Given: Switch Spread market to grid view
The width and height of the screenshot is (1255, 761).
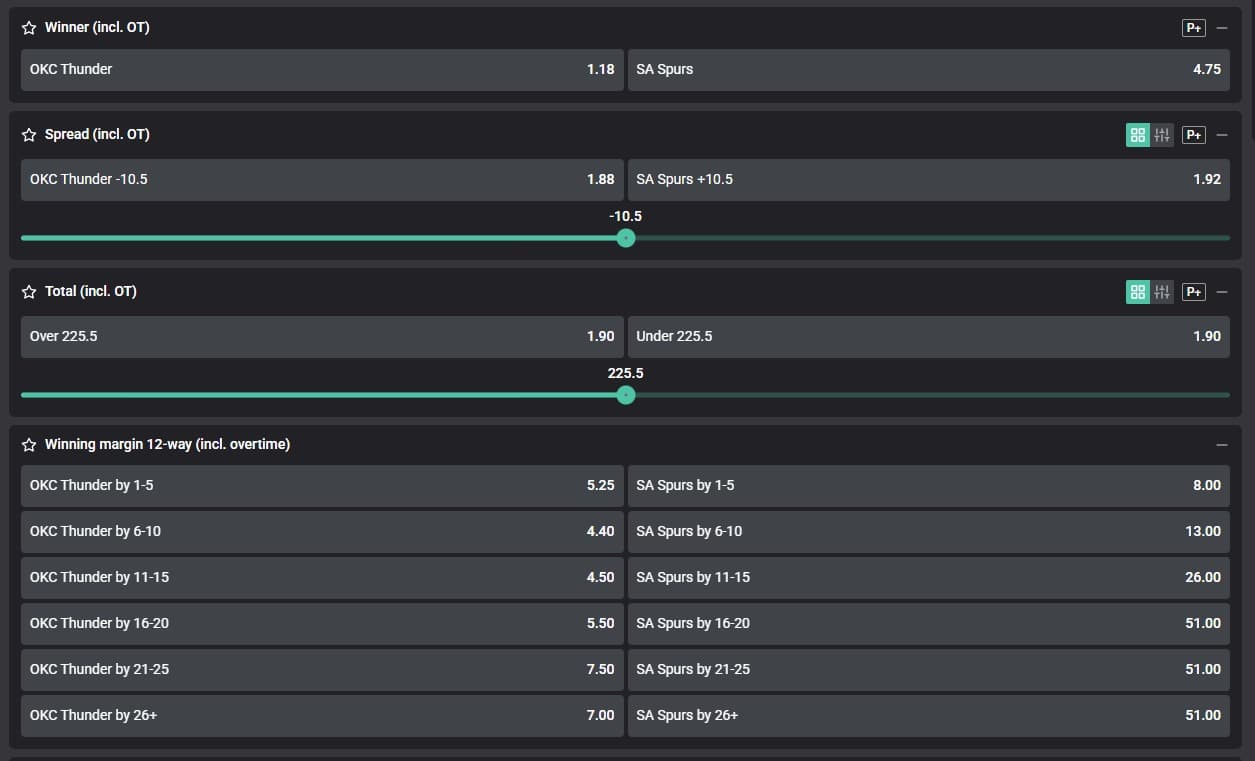Looking at the screenshot, I should click(1138, 135).
